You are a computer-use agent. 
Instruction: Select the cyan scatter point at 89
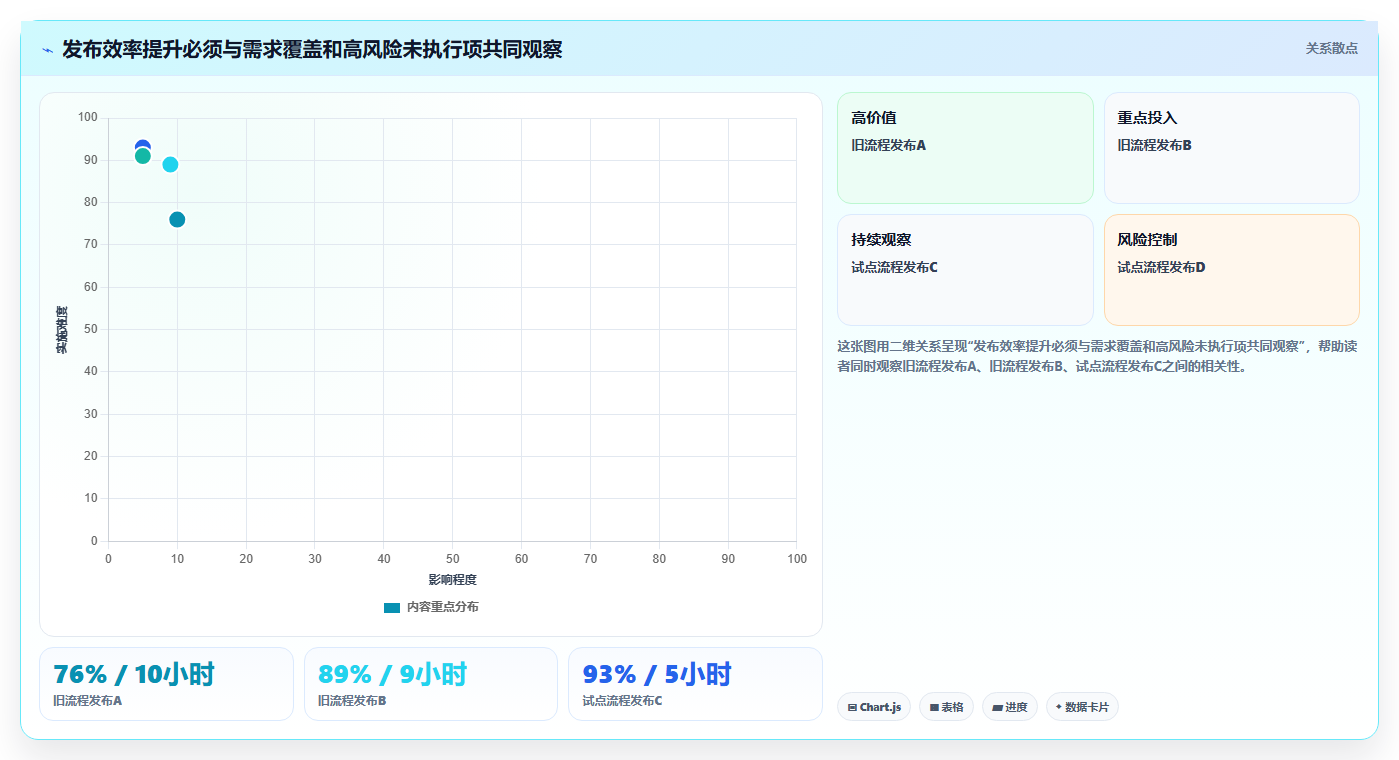(170, 164)
